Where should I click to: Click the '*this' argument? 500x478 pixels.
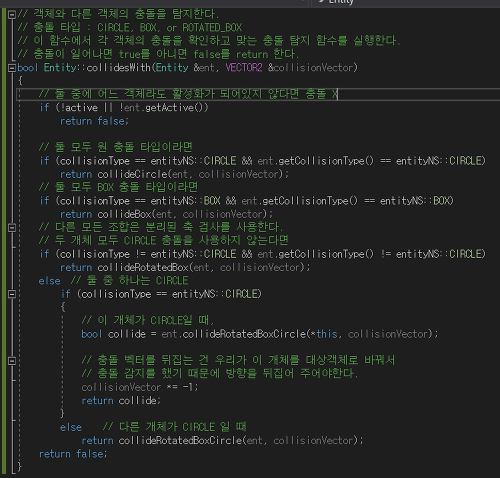[x=324, y=334]
